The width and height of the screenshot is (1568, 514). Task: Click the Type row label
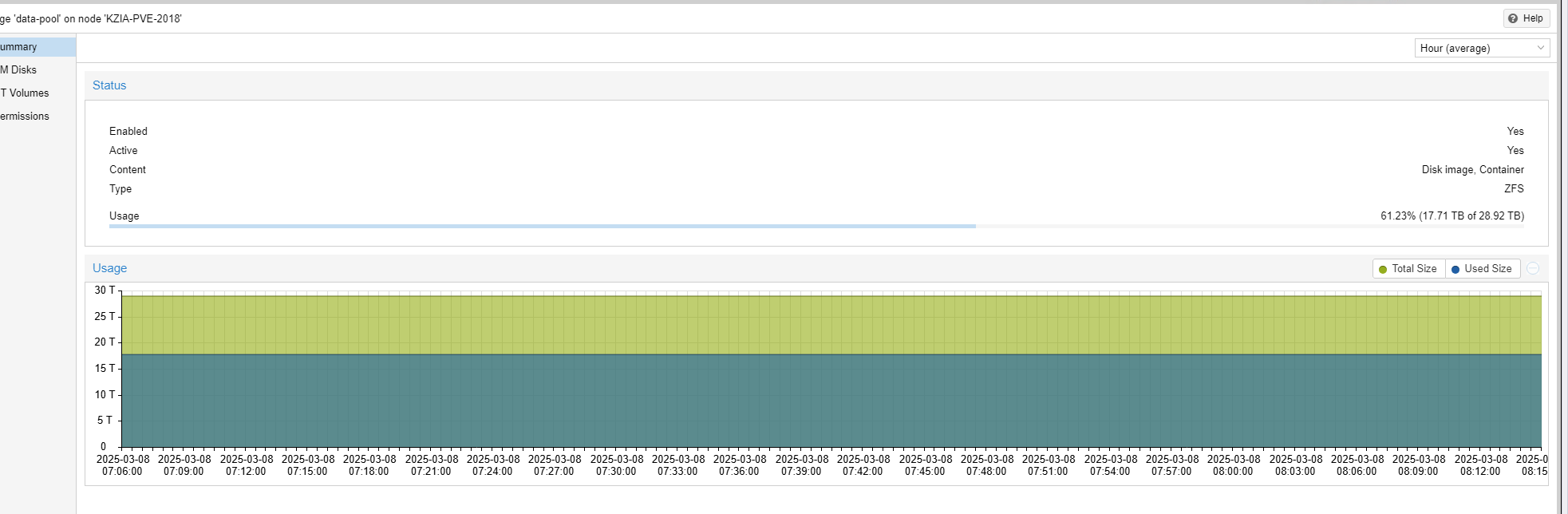pos(120,189)
